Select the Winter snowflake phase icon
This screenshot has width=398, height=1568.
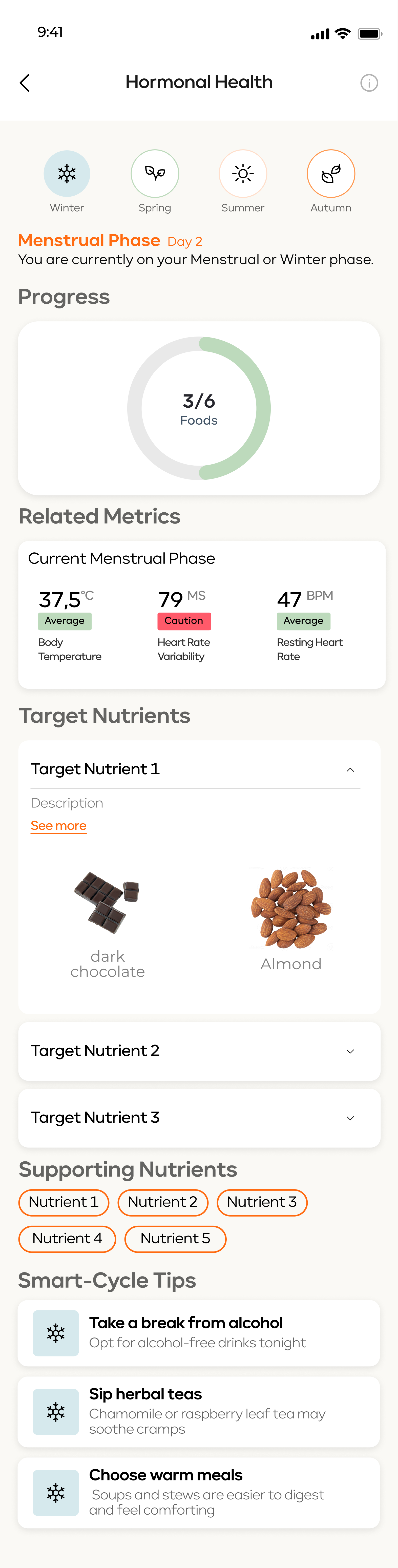(x=67, y=174)
